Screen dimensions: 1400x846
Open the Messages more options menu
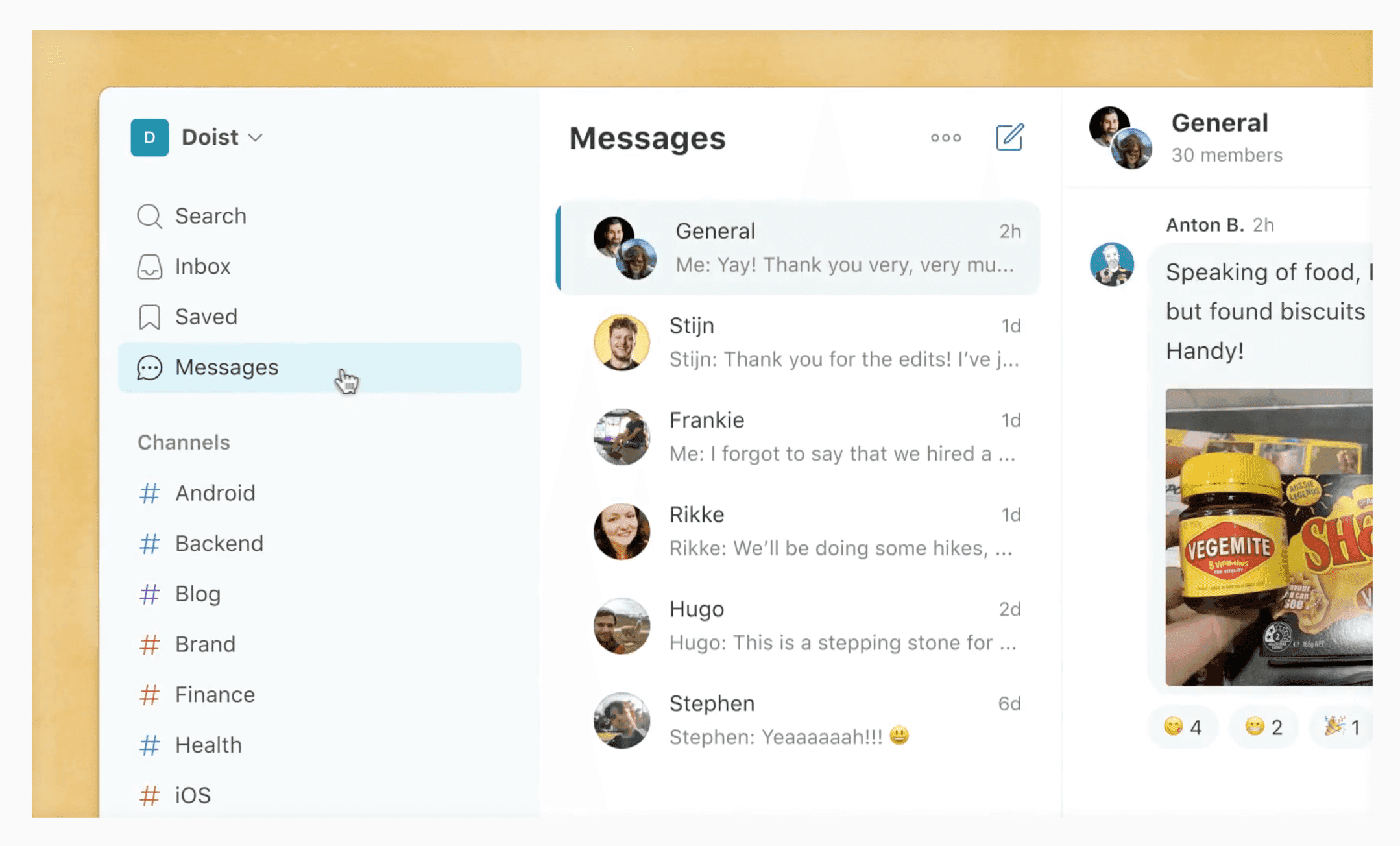pos(946,138)
